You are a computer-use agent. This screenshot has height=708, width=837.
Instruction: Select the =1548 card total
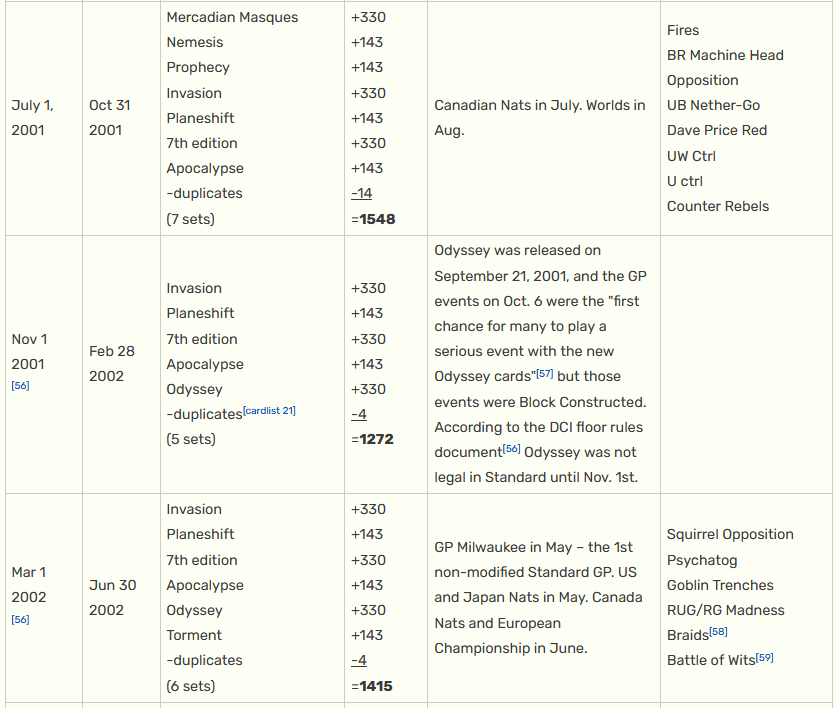tap(373, 218)
